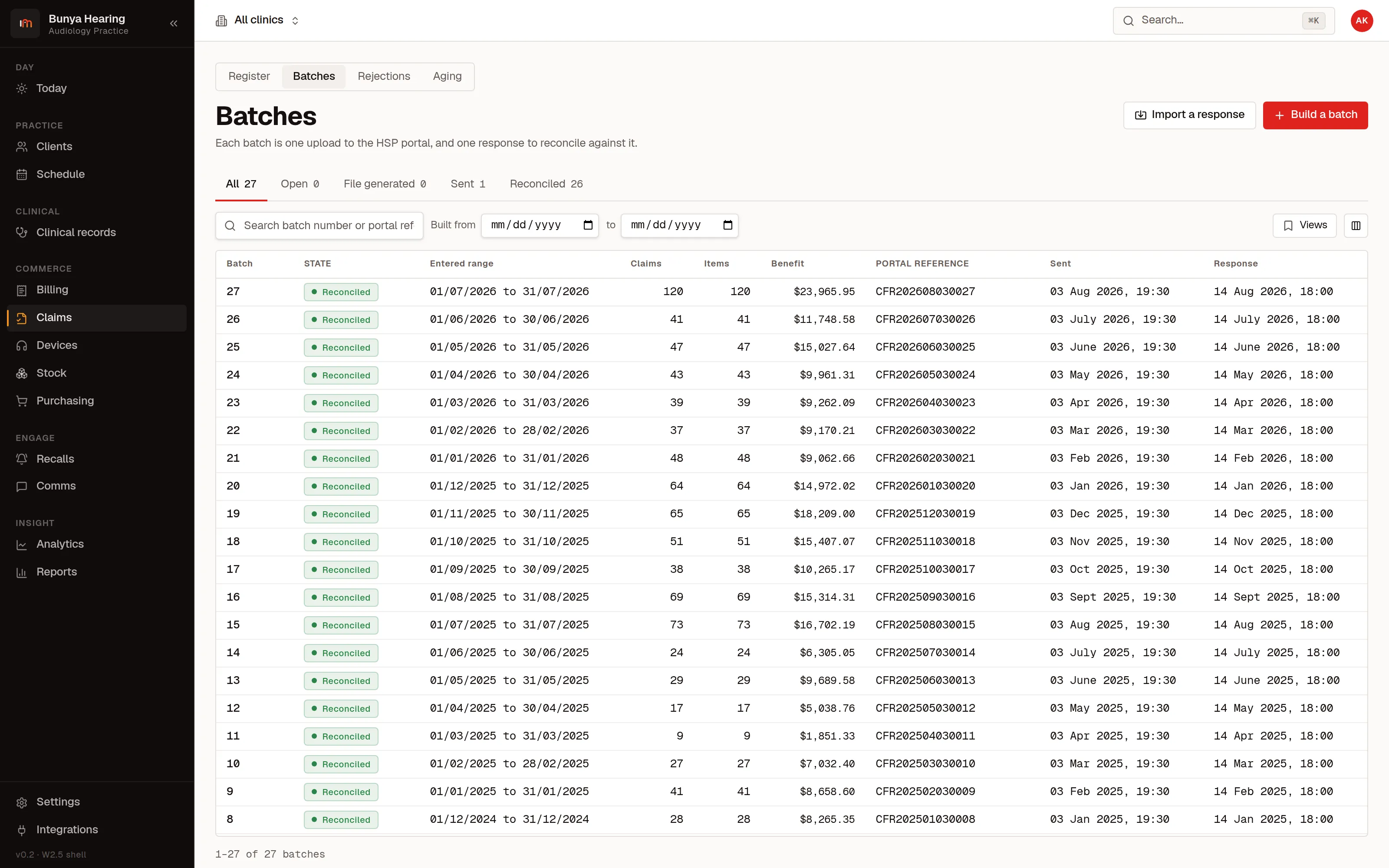Click response 14 Feb 2026, 18:00
The image size is (1389, 868).
pyautogui.click(x=1273, y=458)
